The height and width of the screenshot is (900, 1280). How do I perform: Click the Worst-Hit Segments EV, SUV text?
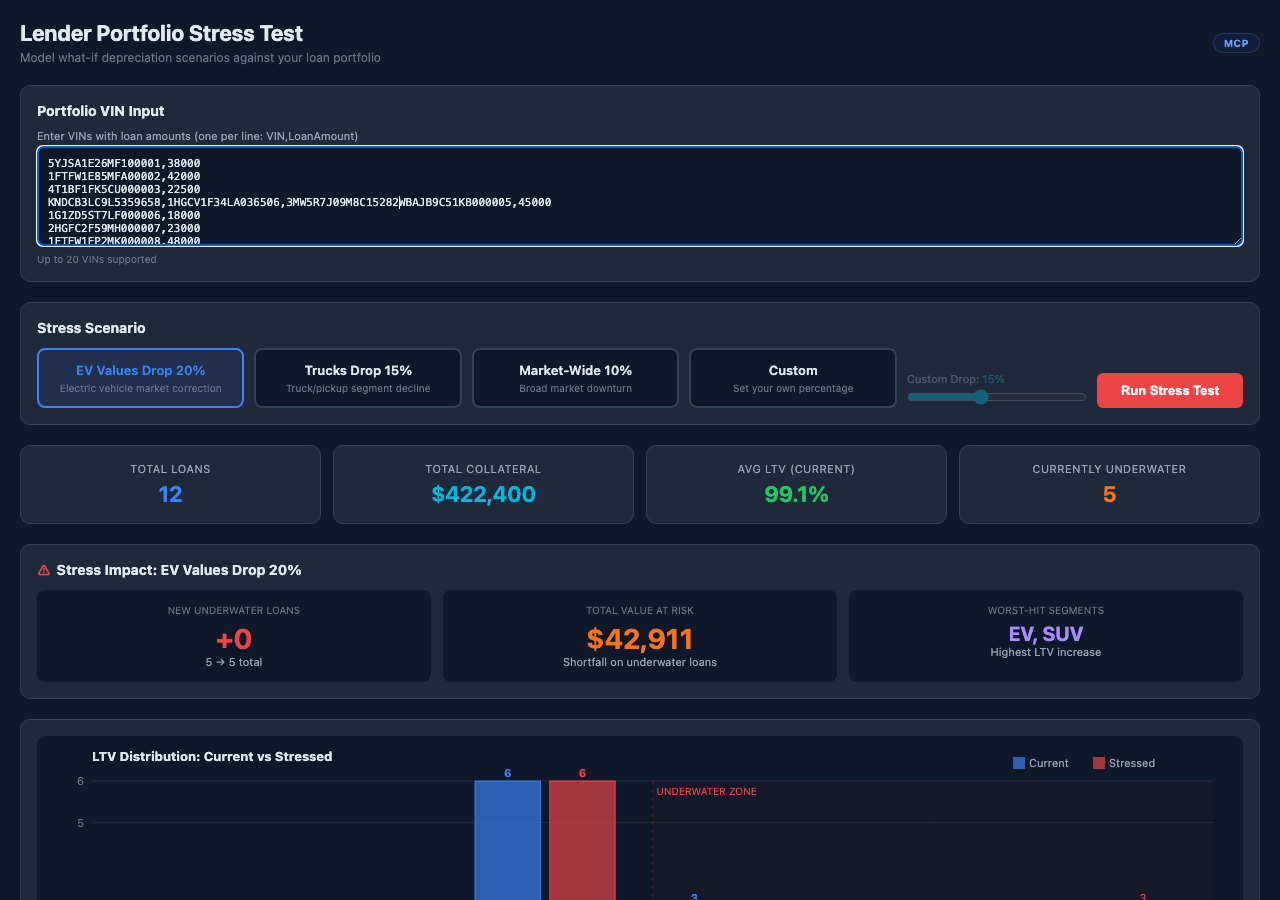(x=1046, y=634)
